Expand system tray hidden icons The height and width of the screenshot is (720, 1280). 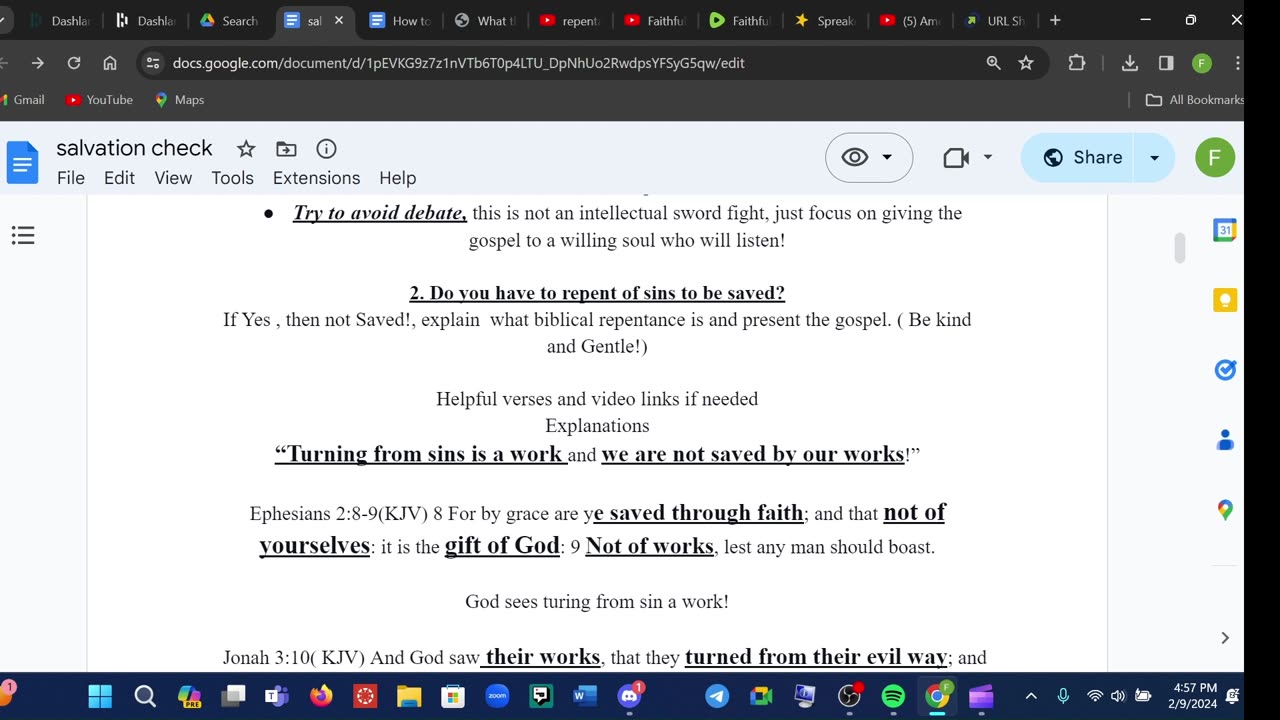[x=1031, y=696]
